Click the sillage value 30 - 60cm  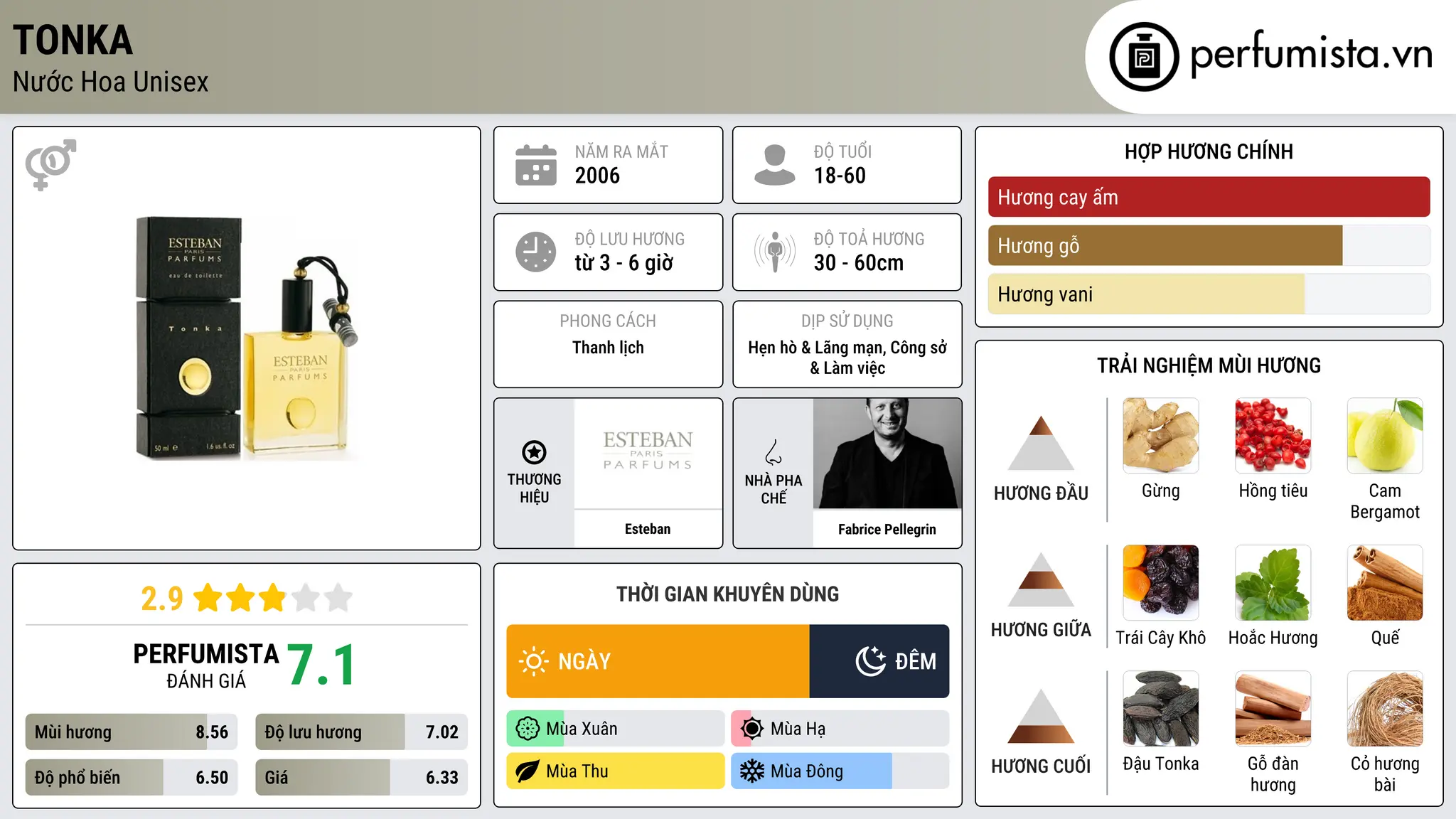(859, 263)
